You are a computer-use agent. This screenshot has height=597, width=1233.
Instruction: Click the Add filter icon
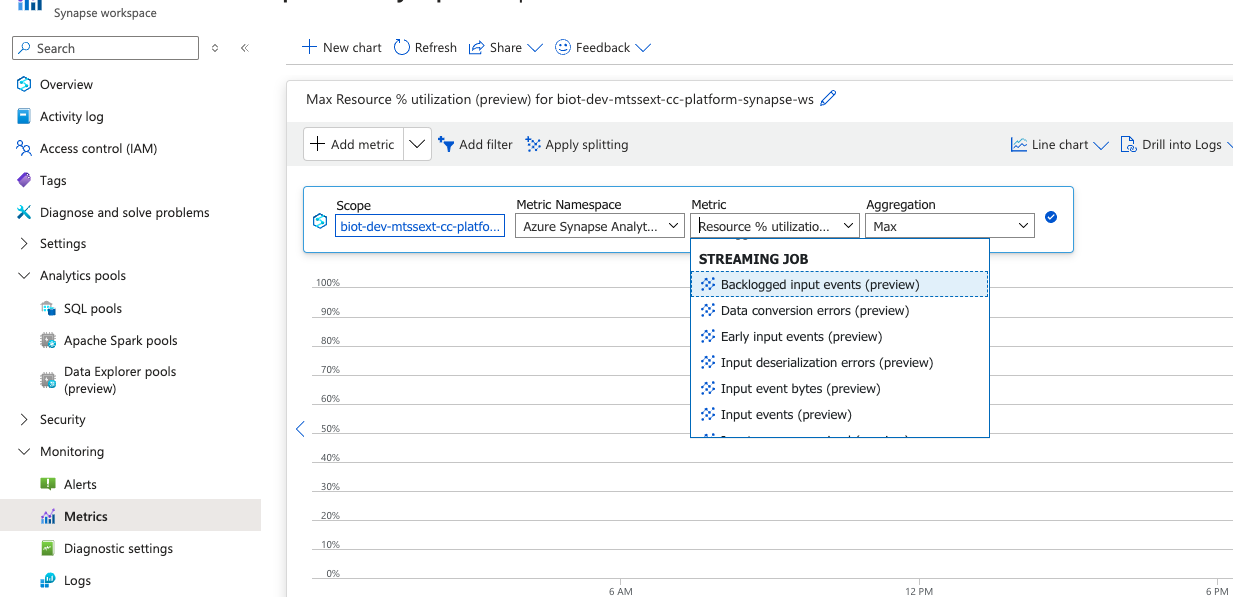[x=446, y=145]
